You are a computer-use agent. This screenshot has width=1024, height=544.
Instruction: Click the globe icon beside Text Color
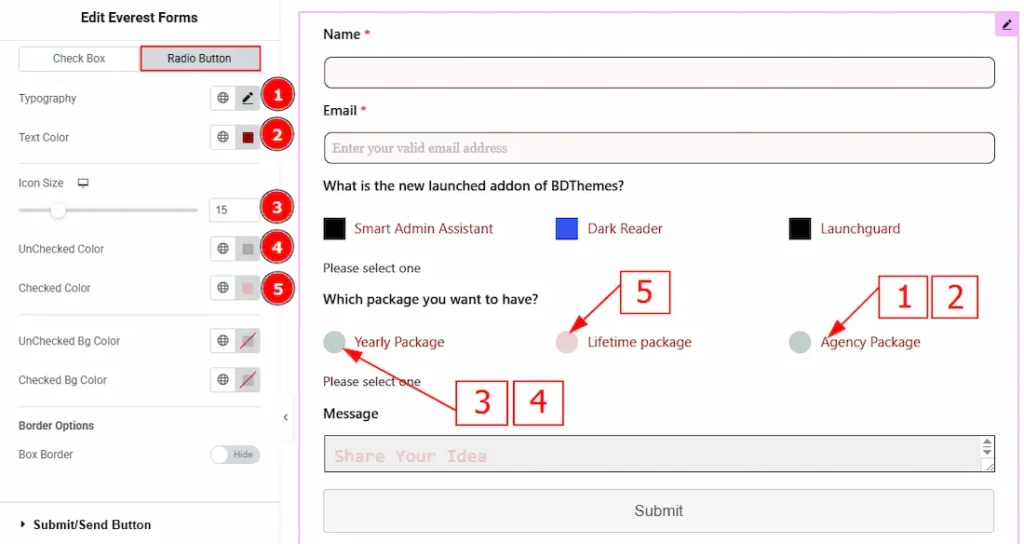[223, 137]
